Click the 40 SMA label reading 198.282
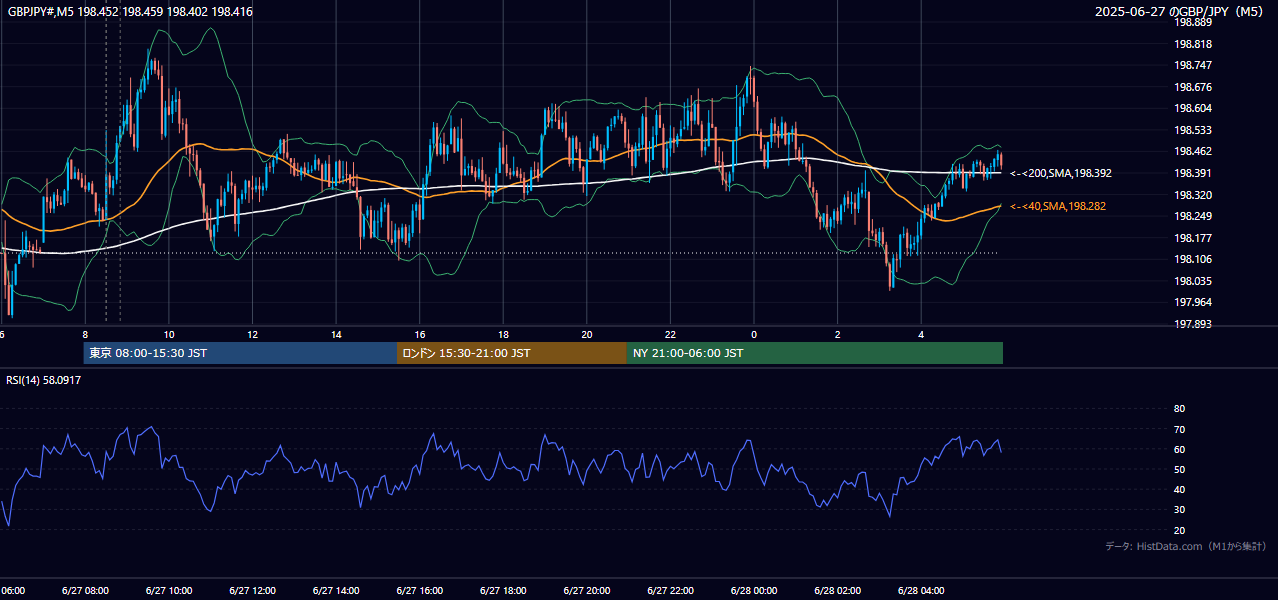Screen dimensions: 1278x600 tap(1057, 206)
